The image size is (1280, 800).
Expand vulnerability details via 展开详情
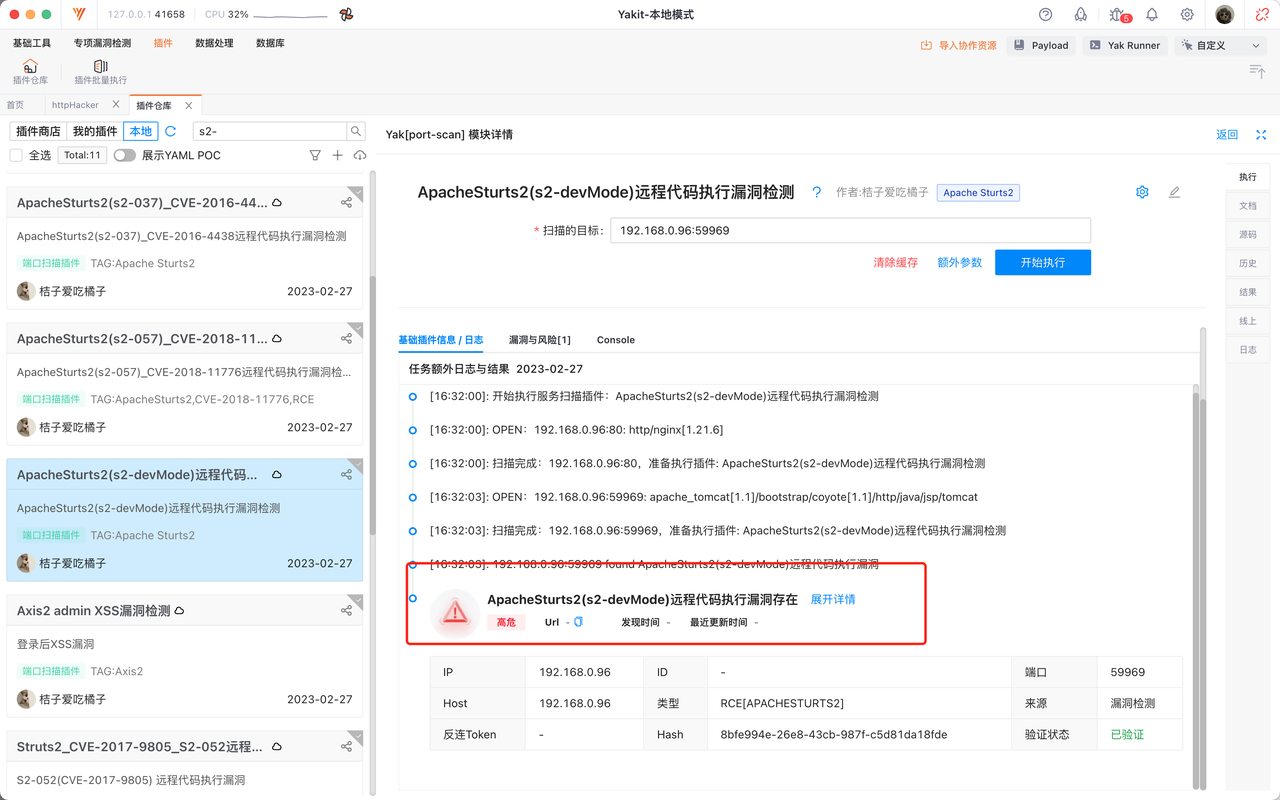click(x=833, y=599)
